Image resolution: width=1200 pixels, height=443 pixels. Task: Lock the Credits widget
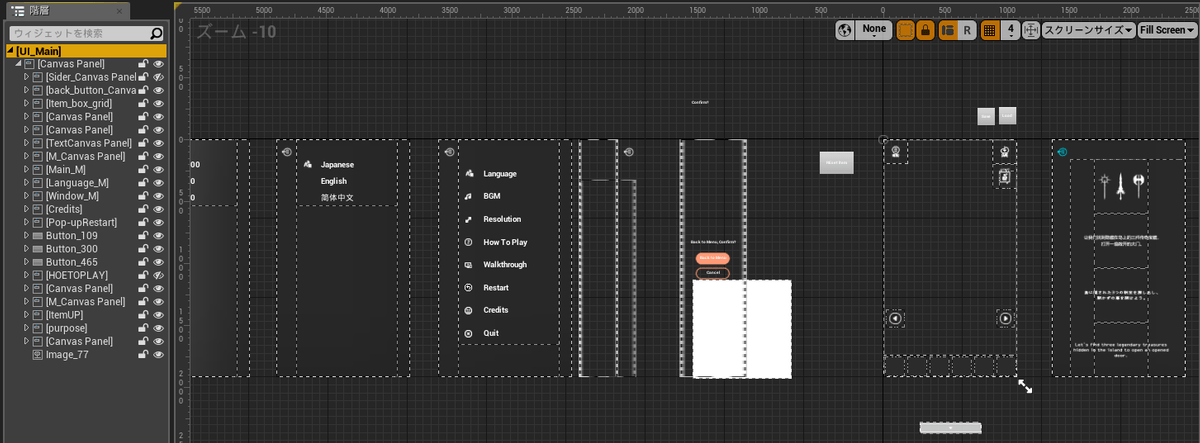144,209
